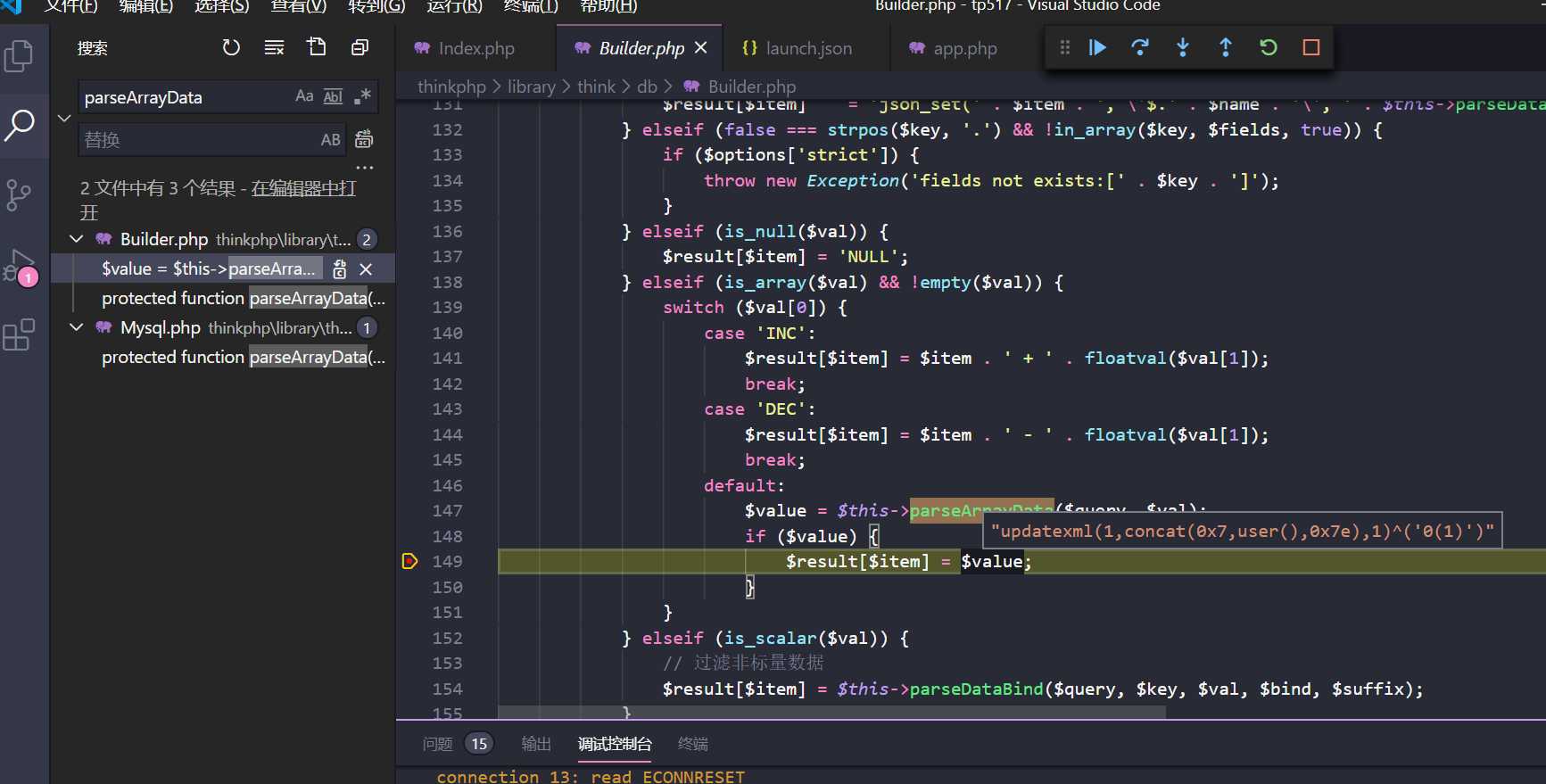Image resolution: width=1546 pixels, height=784 pixels.
Task: Open the Source Control view
Action: tap(19, 195)
